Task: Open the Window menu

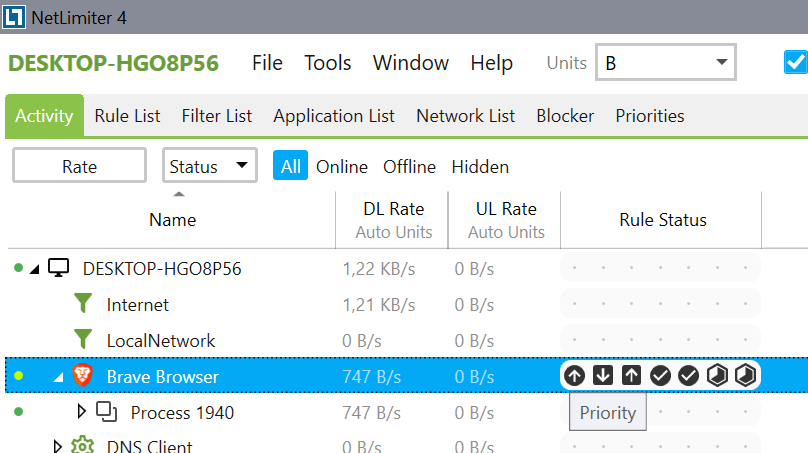Action: [x=411, y=63]
